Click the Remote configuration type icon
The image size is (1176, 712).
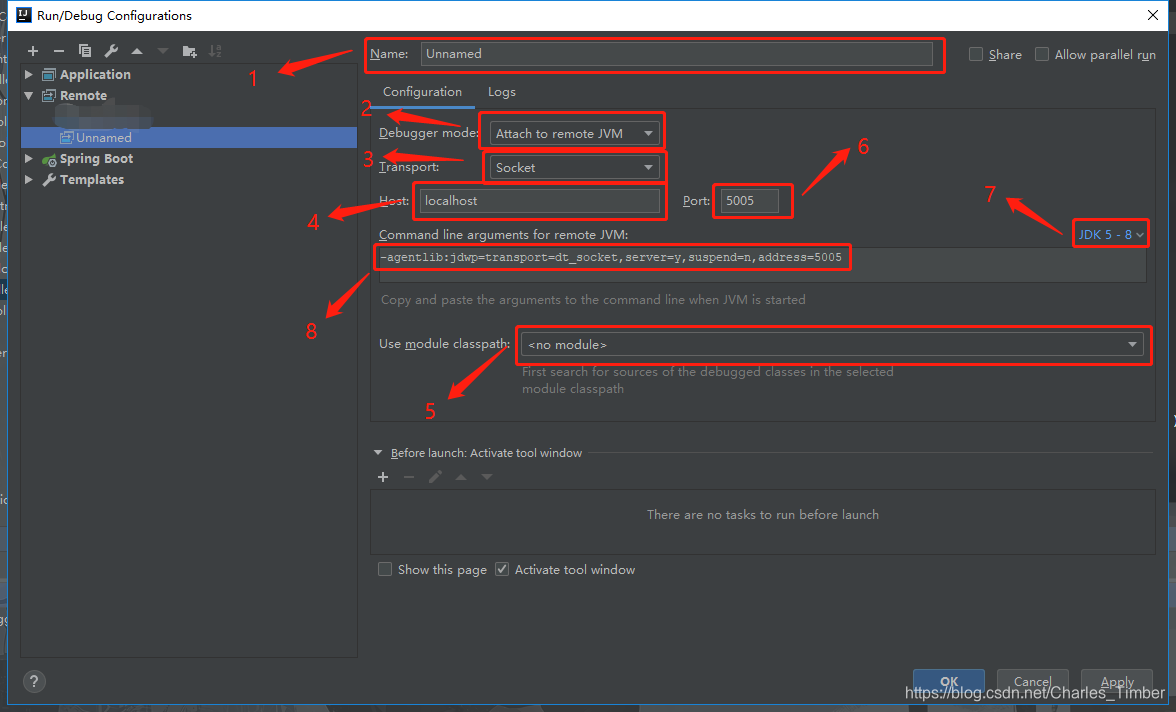coord(49,95)
